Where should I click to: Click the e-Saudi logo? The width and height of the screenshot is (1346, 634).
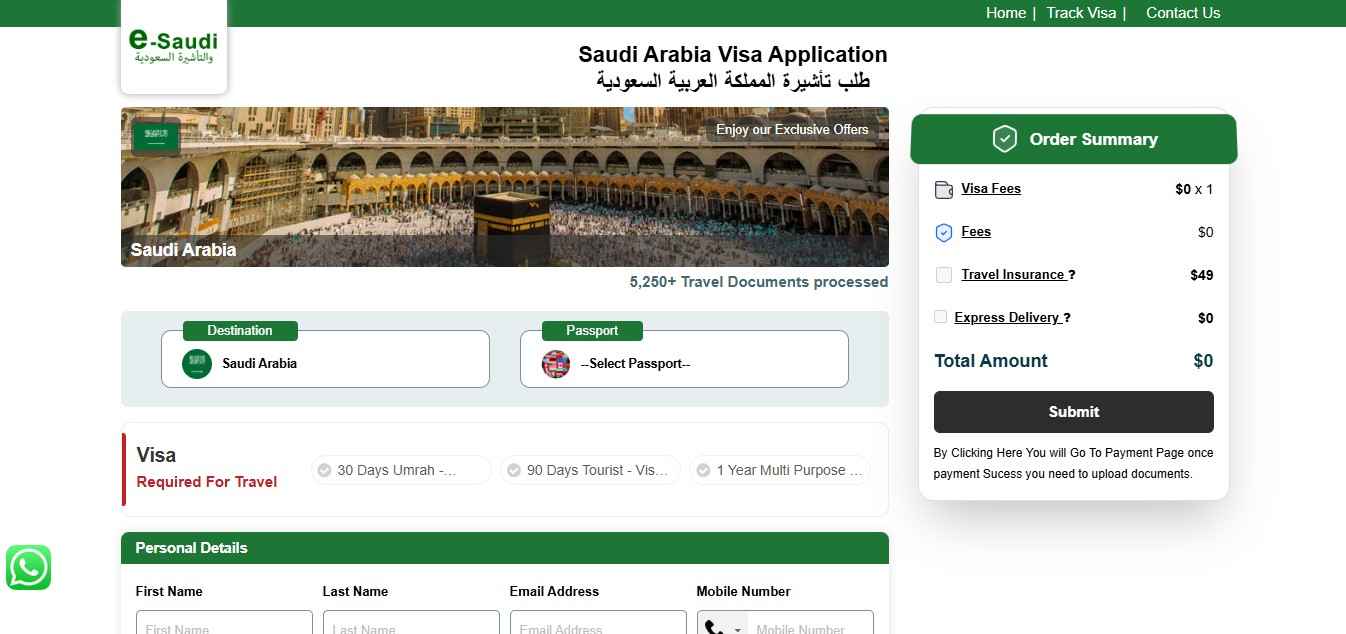[x=173, y=46]
